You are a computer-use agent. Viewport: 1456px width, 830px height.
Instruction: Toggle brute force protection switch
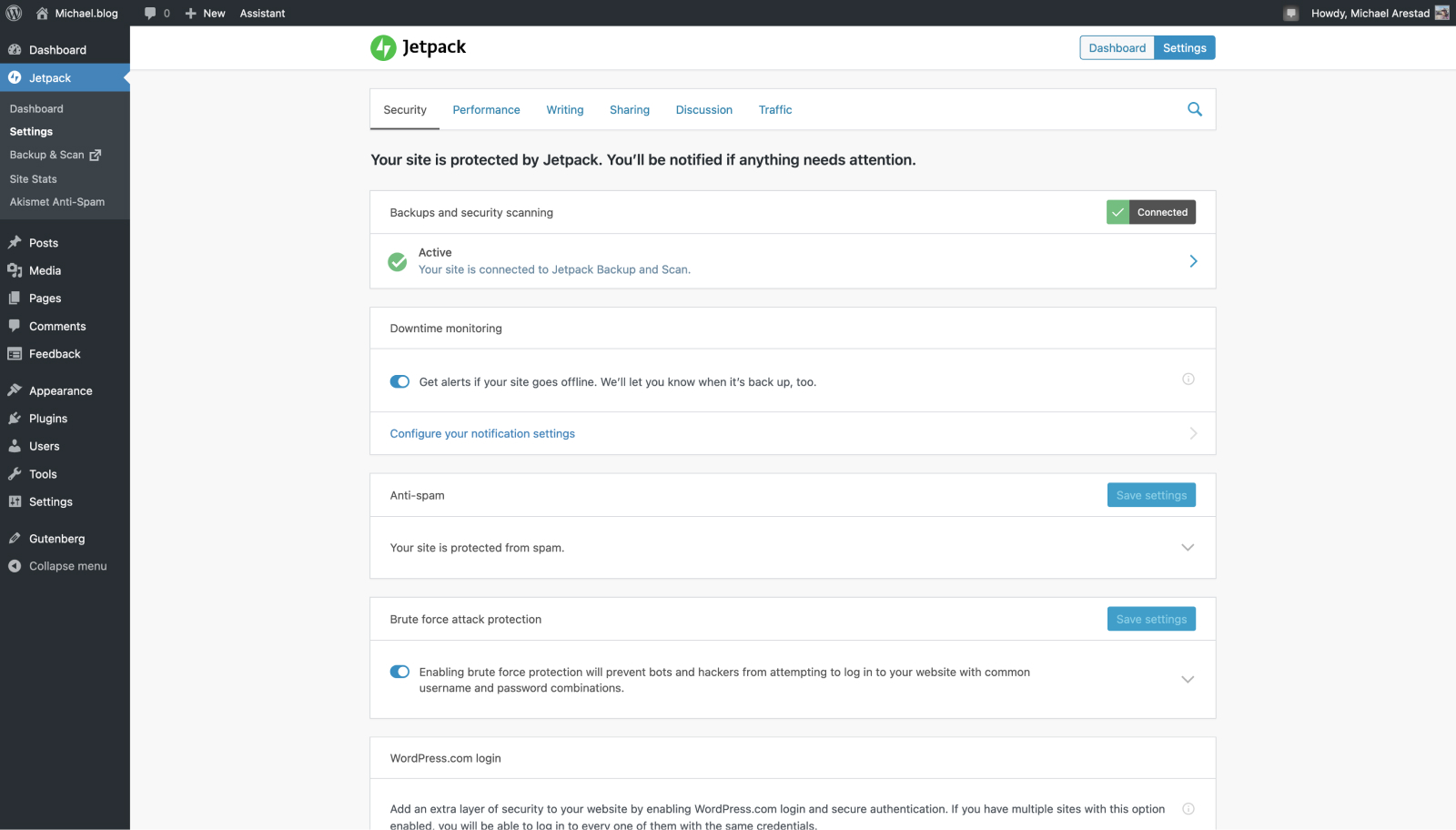tap(399, 672)
